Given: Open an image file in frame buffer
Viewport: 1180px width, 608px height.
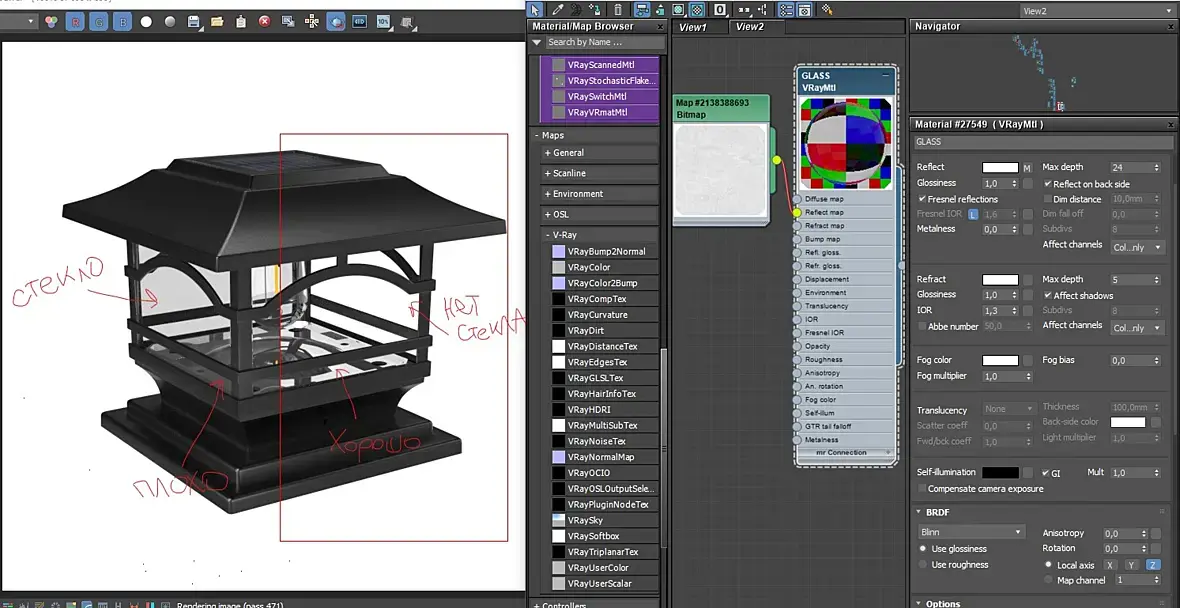Looking at the screenshot, I should [x=217, y=22].
